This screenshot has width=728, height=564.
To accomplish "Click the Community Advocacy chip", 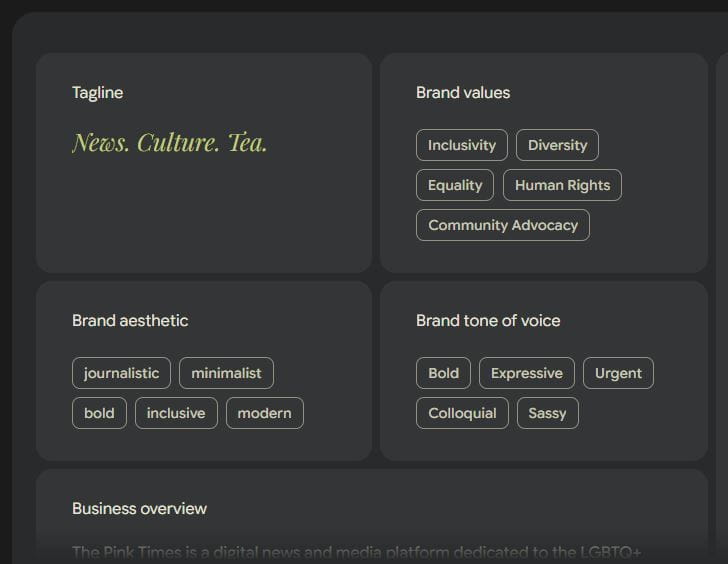I will point(503,225).
